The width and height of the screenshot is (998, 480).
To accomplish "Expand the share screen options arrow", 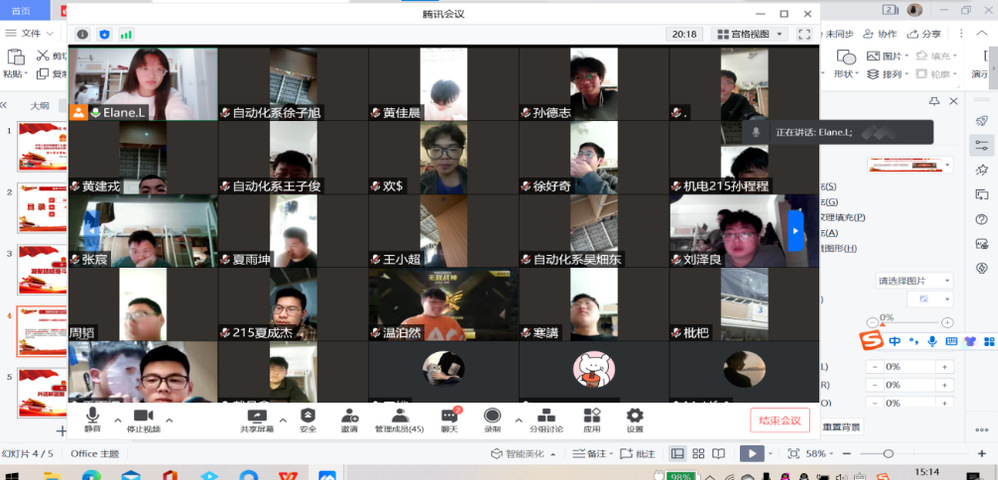I will click(282, 420).
